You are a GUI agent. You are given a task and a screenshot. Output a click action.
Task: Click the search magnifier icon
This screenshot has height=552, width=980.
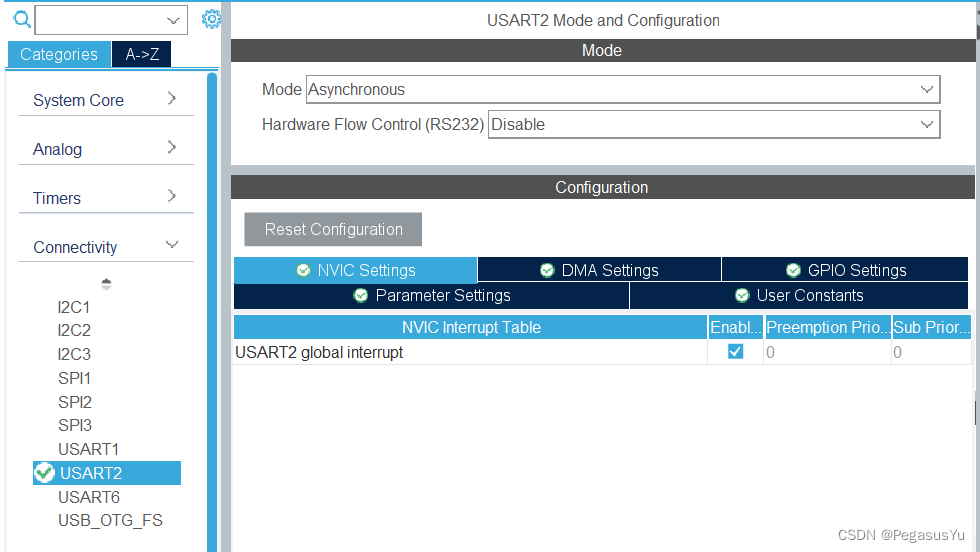click(21, 19)
